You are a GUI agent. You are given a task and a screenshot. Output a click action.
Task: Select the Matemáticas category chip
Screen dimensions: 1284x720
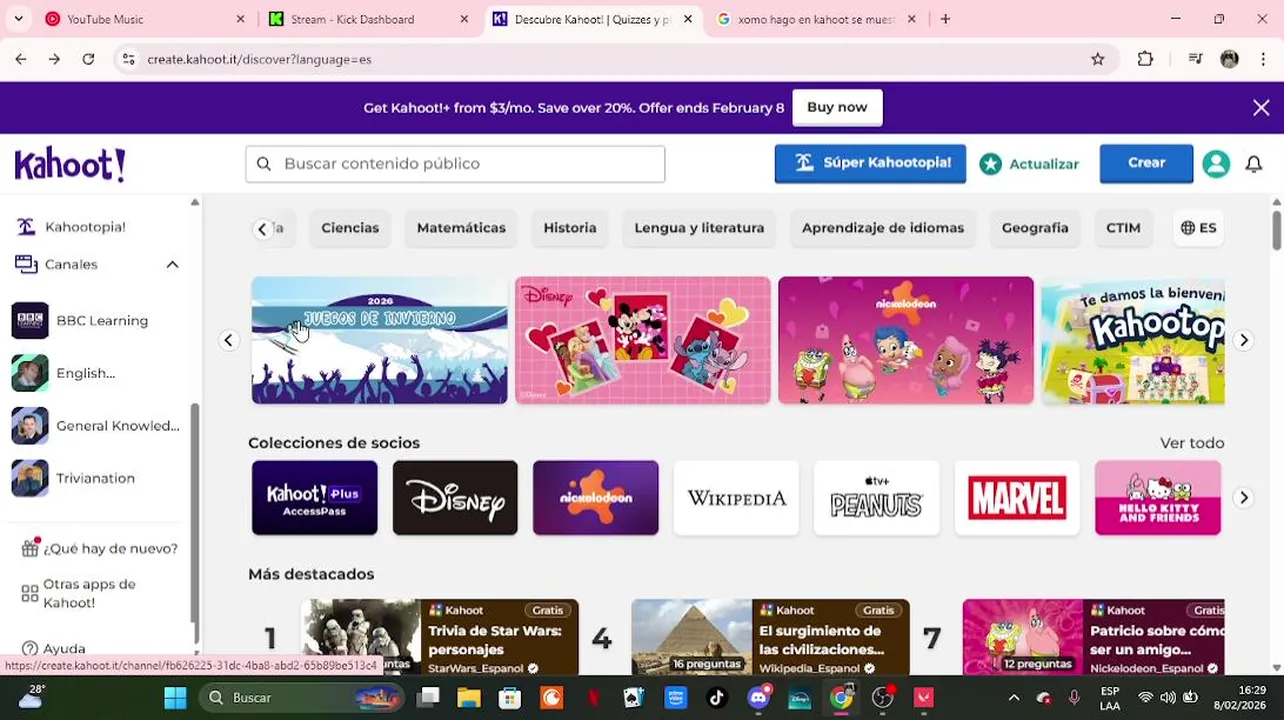tap(461, 228)
